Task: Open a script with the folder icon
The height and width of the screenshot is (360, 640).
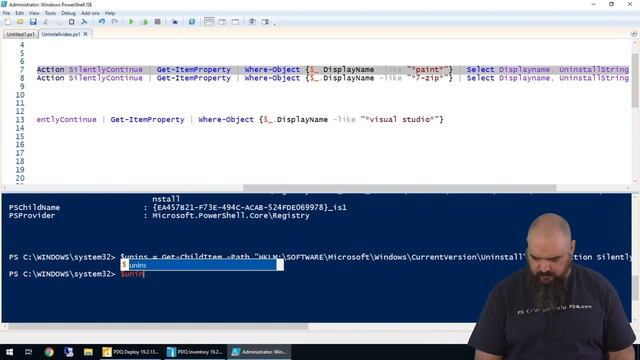Action: click(20, 22)
